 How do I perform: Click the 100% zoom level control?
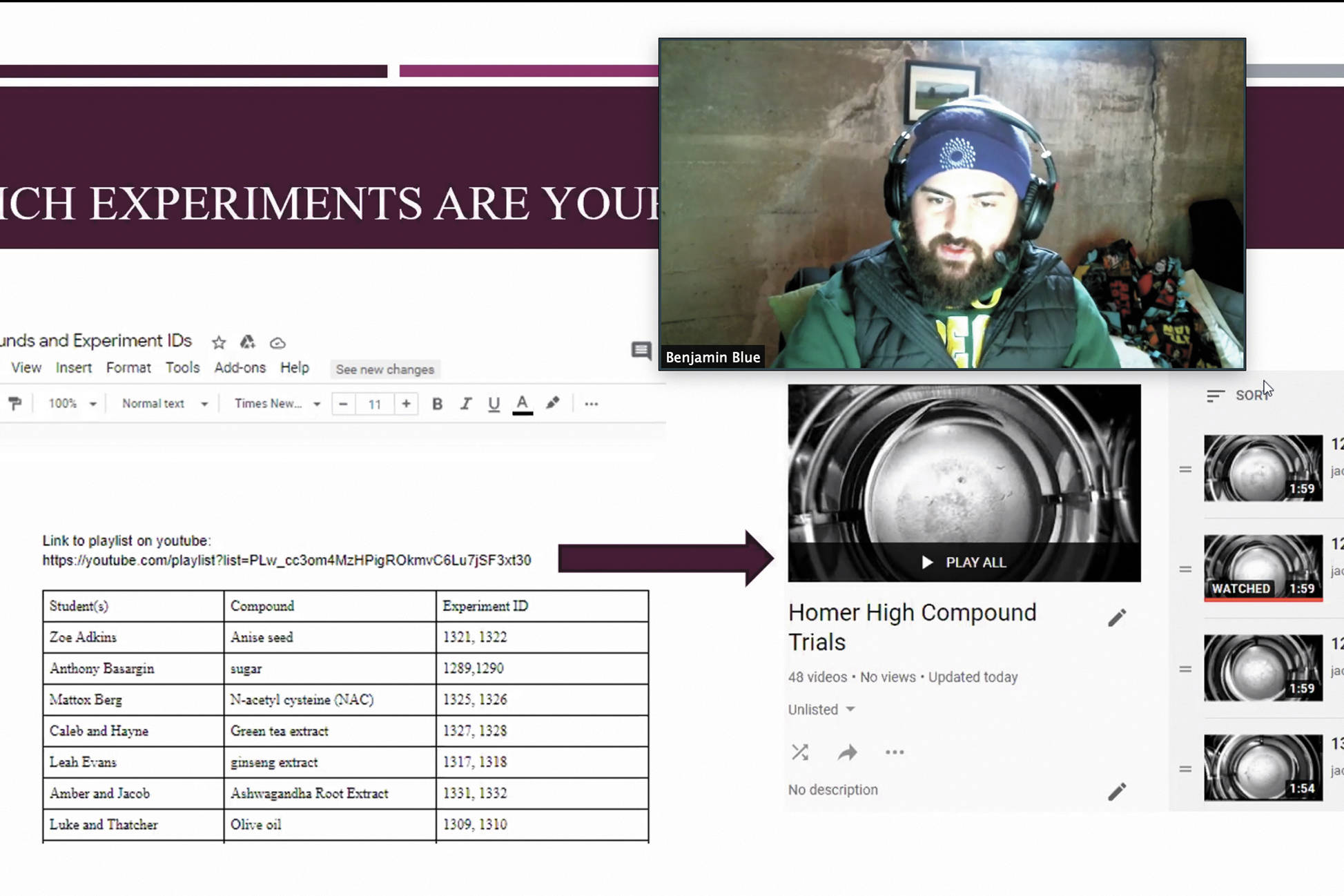coord(70,403)
